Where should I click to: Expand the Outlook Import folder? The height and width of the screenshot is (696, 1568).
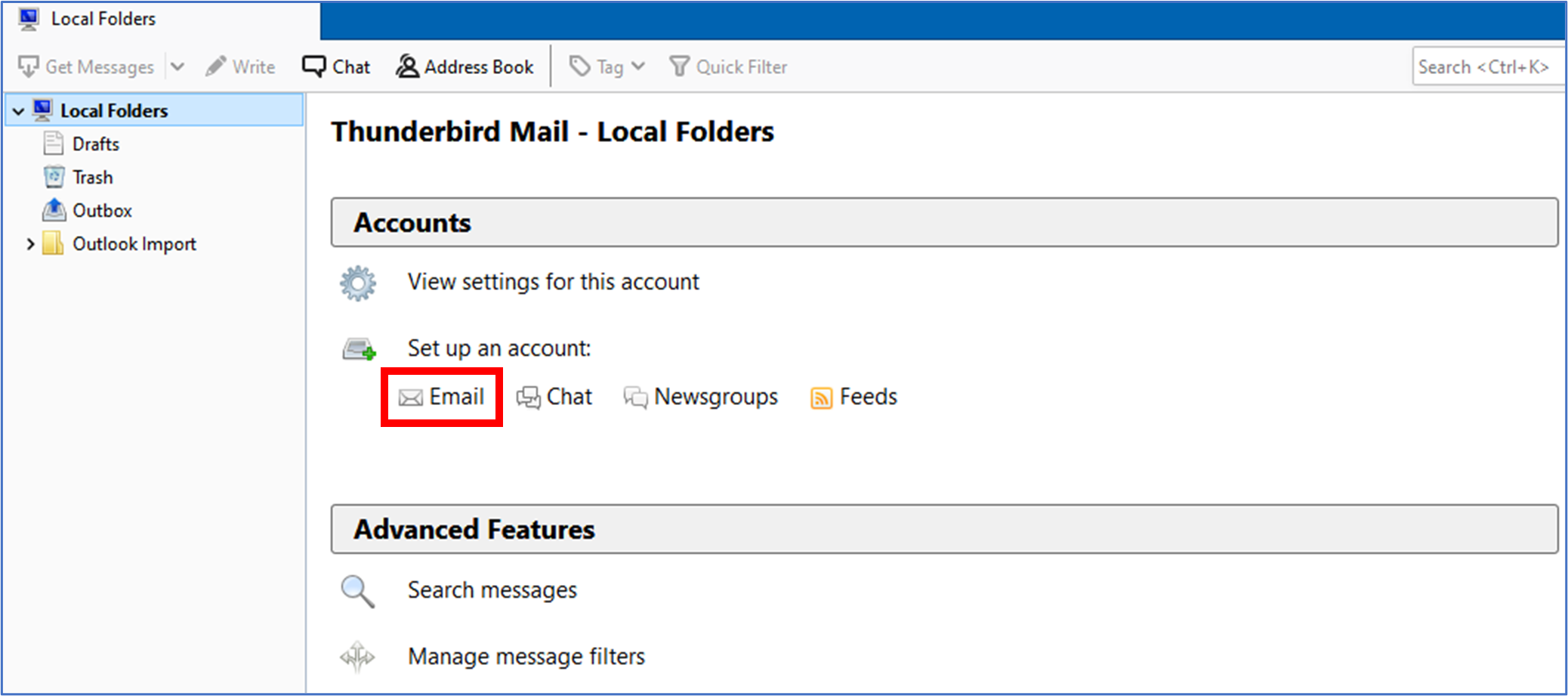(x=30, y=244)
